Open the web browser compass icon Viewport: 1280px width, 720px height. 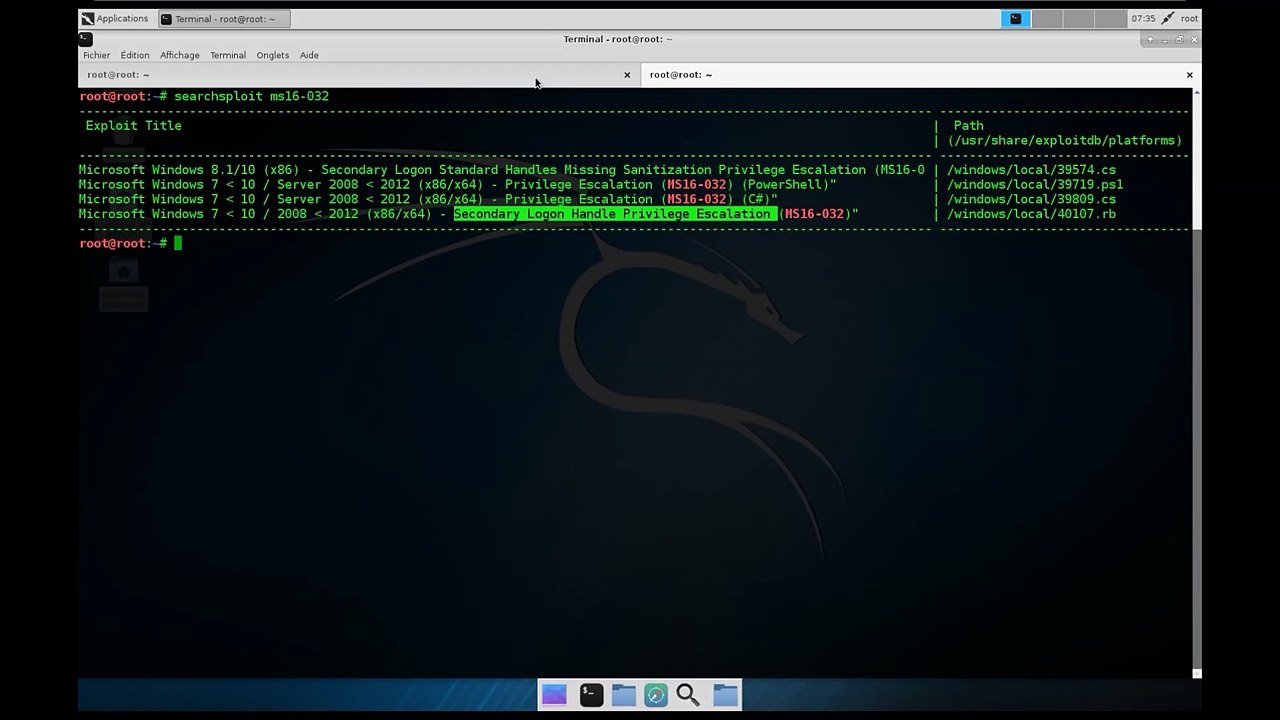pyautogui.click(x=656, y=694)
